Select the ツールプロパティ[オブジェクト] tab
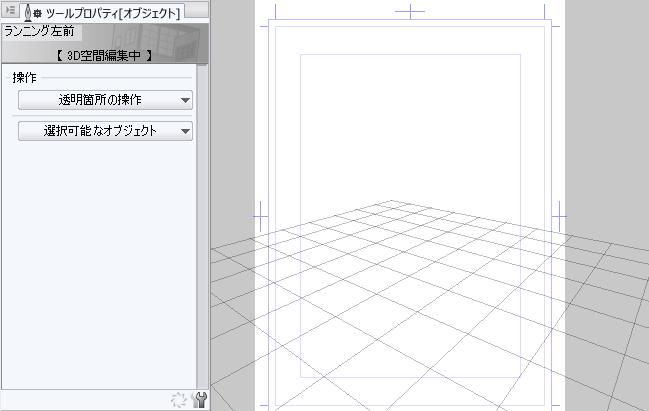649x411 pixels. [x=102, y=12]
